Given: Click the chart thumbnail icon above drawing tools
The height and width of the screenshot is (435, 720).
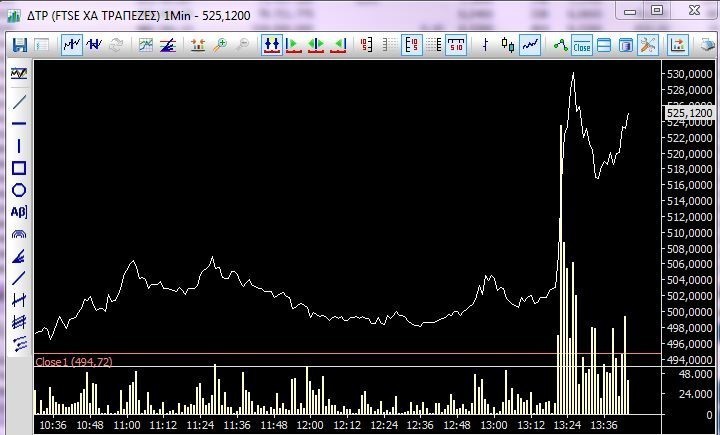Looking at the screenshot, I should pos(19,73).
